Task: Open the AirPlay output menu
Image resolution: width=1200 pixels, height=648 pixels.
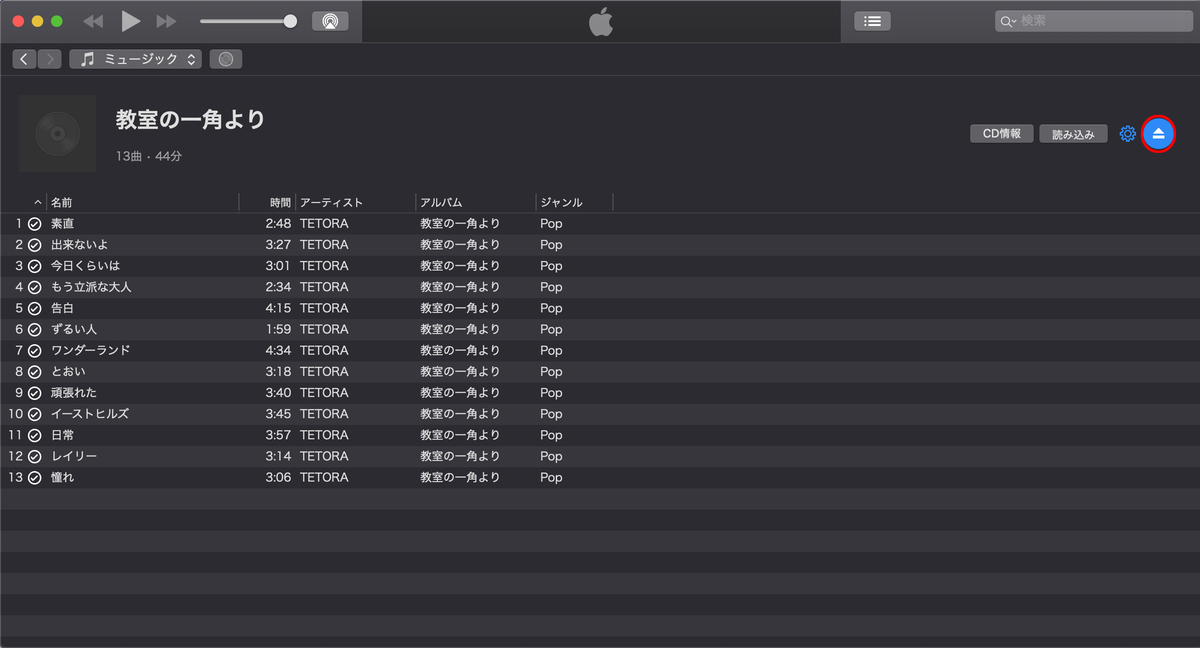Action: tap(330, 21)
